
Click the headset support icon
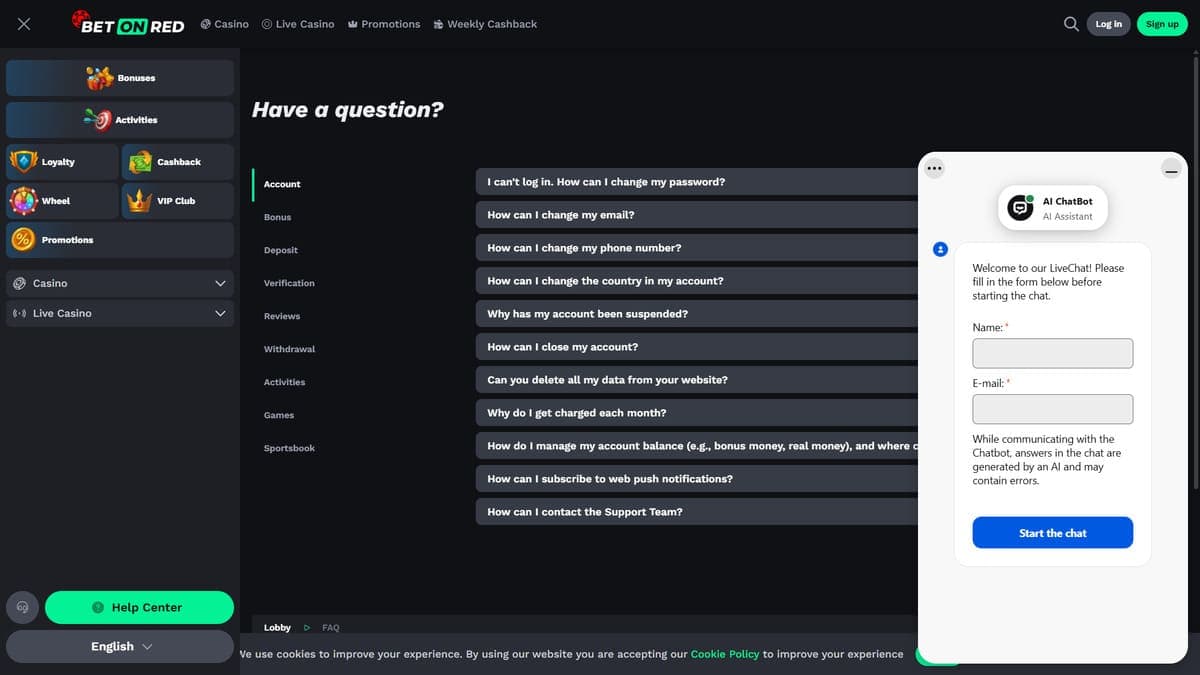(x=23, y=607)
